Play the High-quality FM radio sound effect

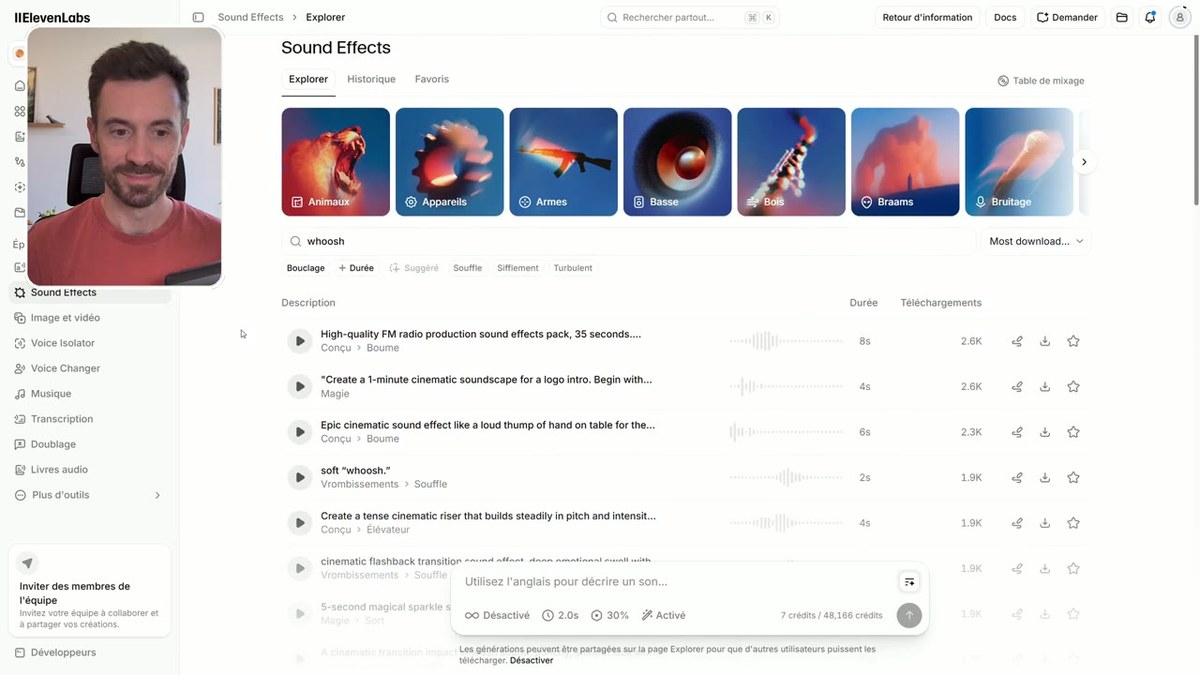click(299, 341)
